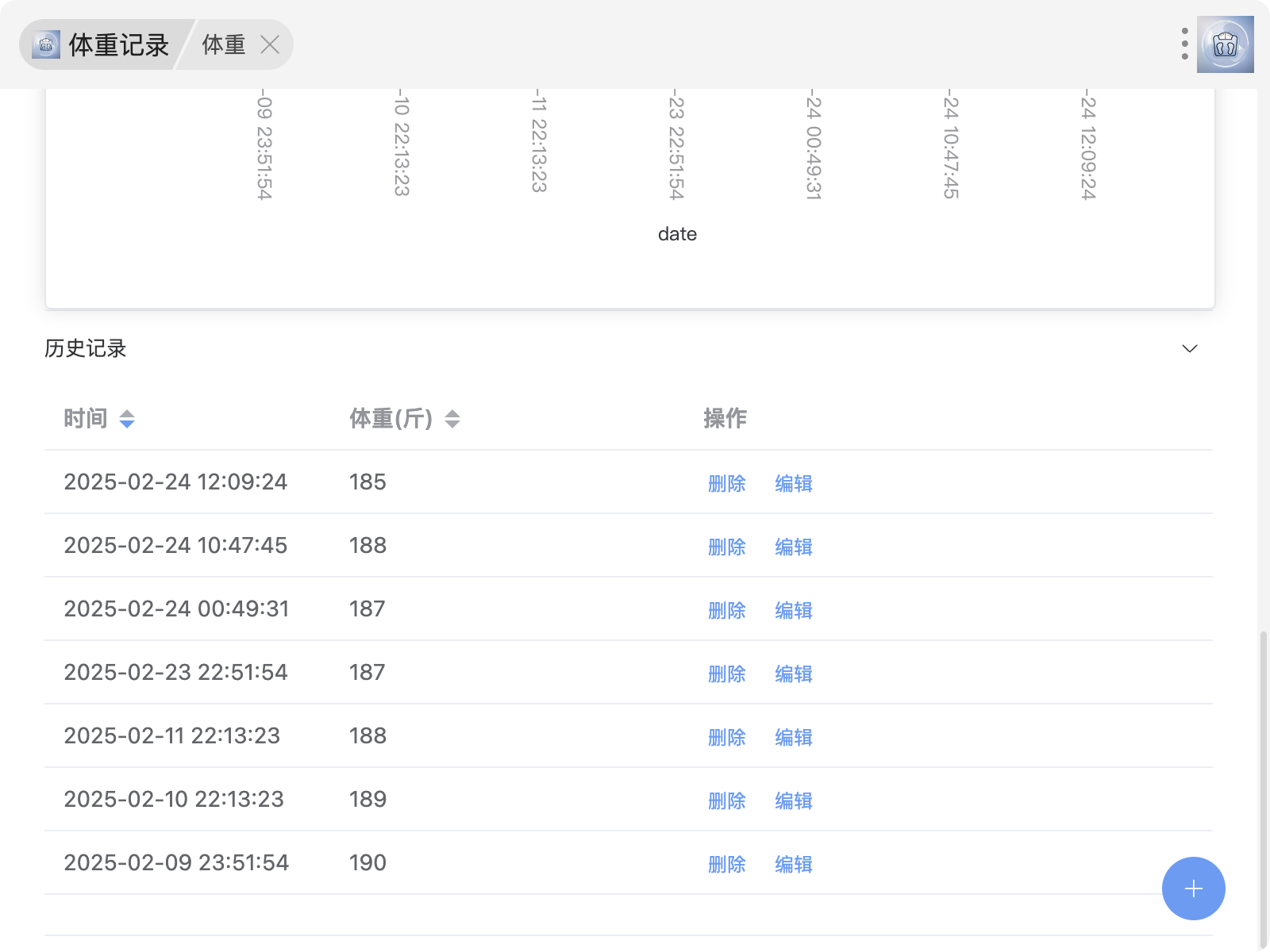The width and height of the screenshot is (1270, 952).
Task: Click chart axis tick -24 12:09:24
Action: 1088,146
